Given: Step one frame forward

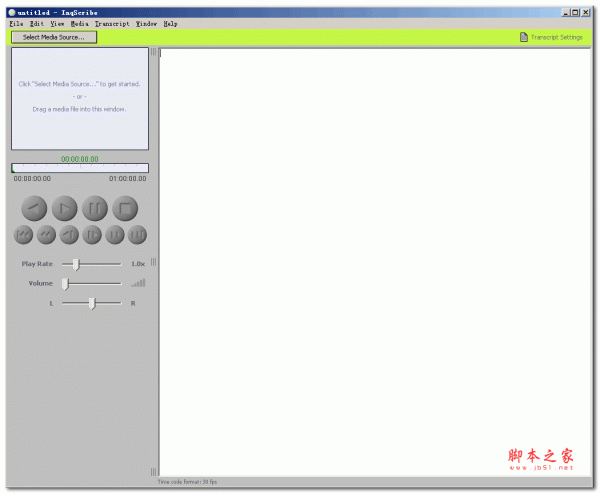Looking at the screenshot, I should coord(92,235).
